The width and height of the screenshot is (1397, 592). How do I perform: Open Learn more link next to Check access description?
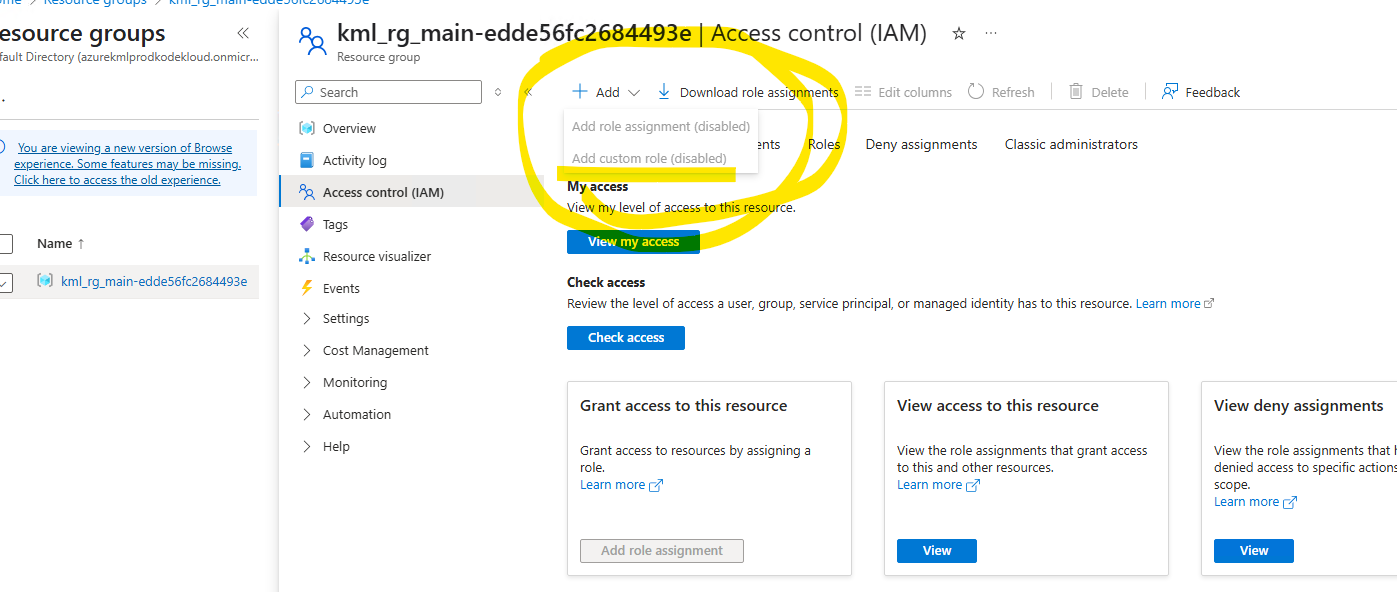(1175, 303)
